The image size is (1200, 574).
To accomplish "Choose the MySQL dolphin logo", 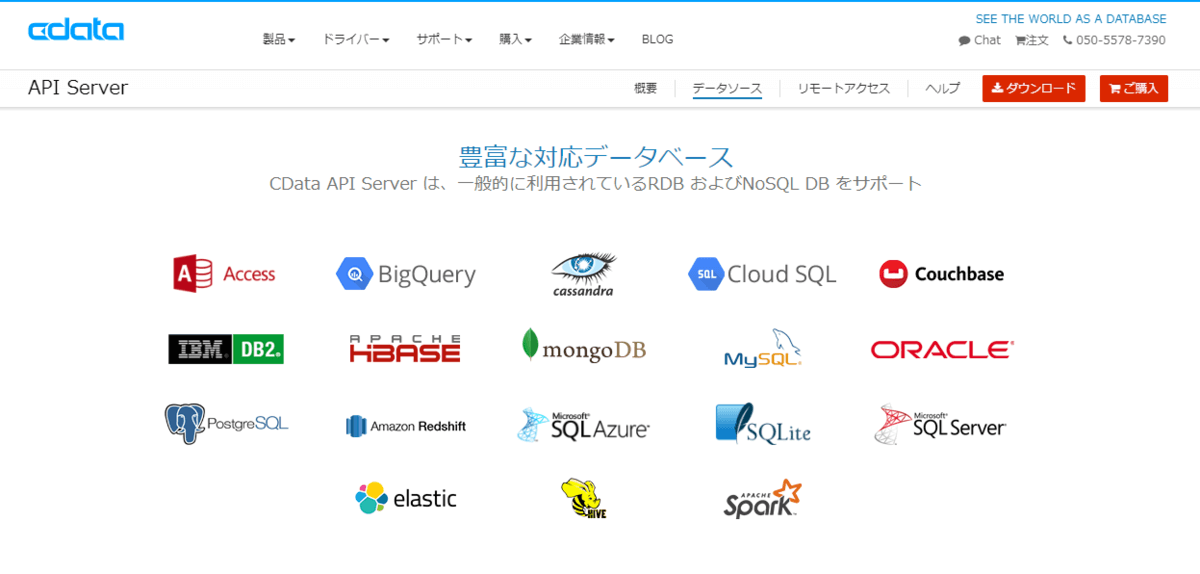I will pos(763,348).
